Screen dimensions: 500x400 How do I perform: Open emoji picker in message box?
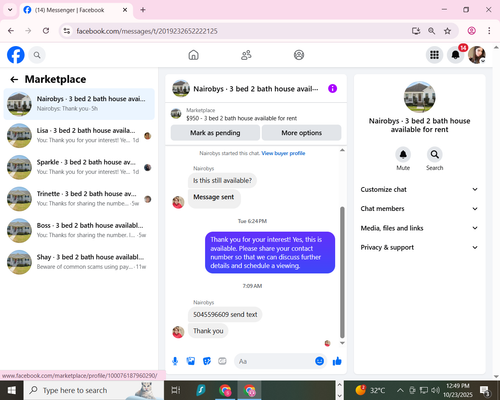pos(319,361)
